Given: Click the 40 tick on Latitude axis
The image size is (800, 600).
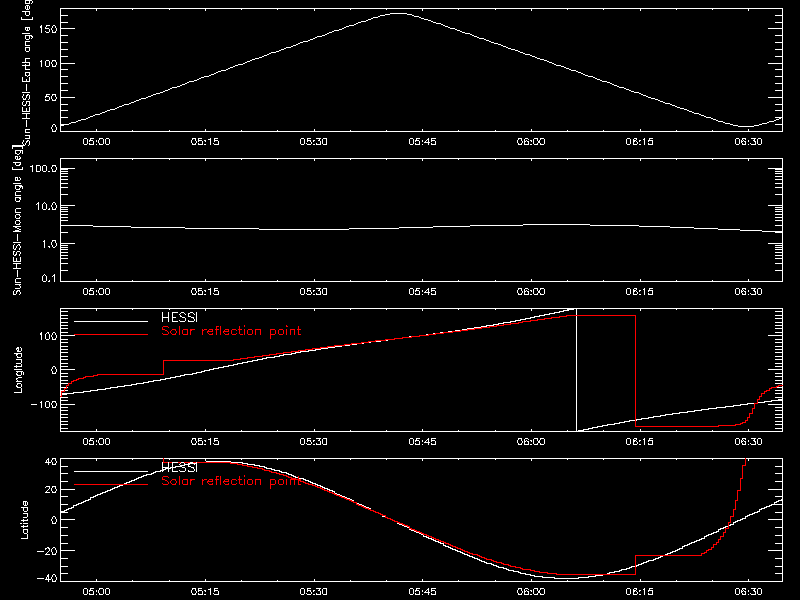Looking at the screenshot, I should point(51,462).
